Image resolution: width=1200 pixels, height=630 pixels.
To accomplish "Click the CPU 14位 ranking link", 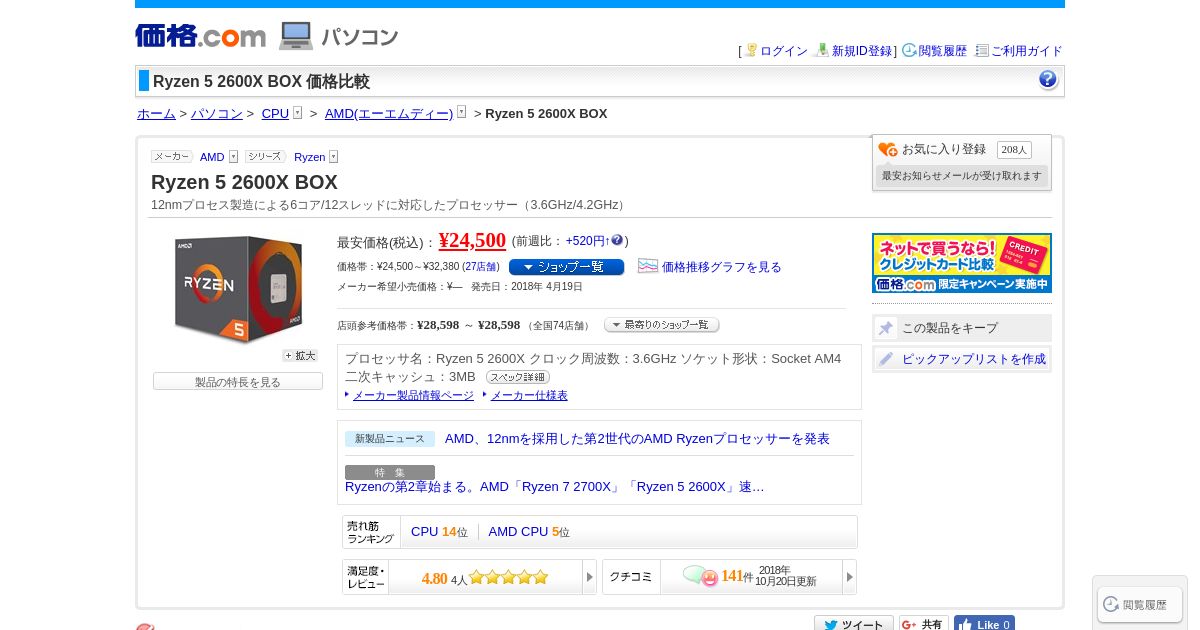I will (x=439, y=532).
